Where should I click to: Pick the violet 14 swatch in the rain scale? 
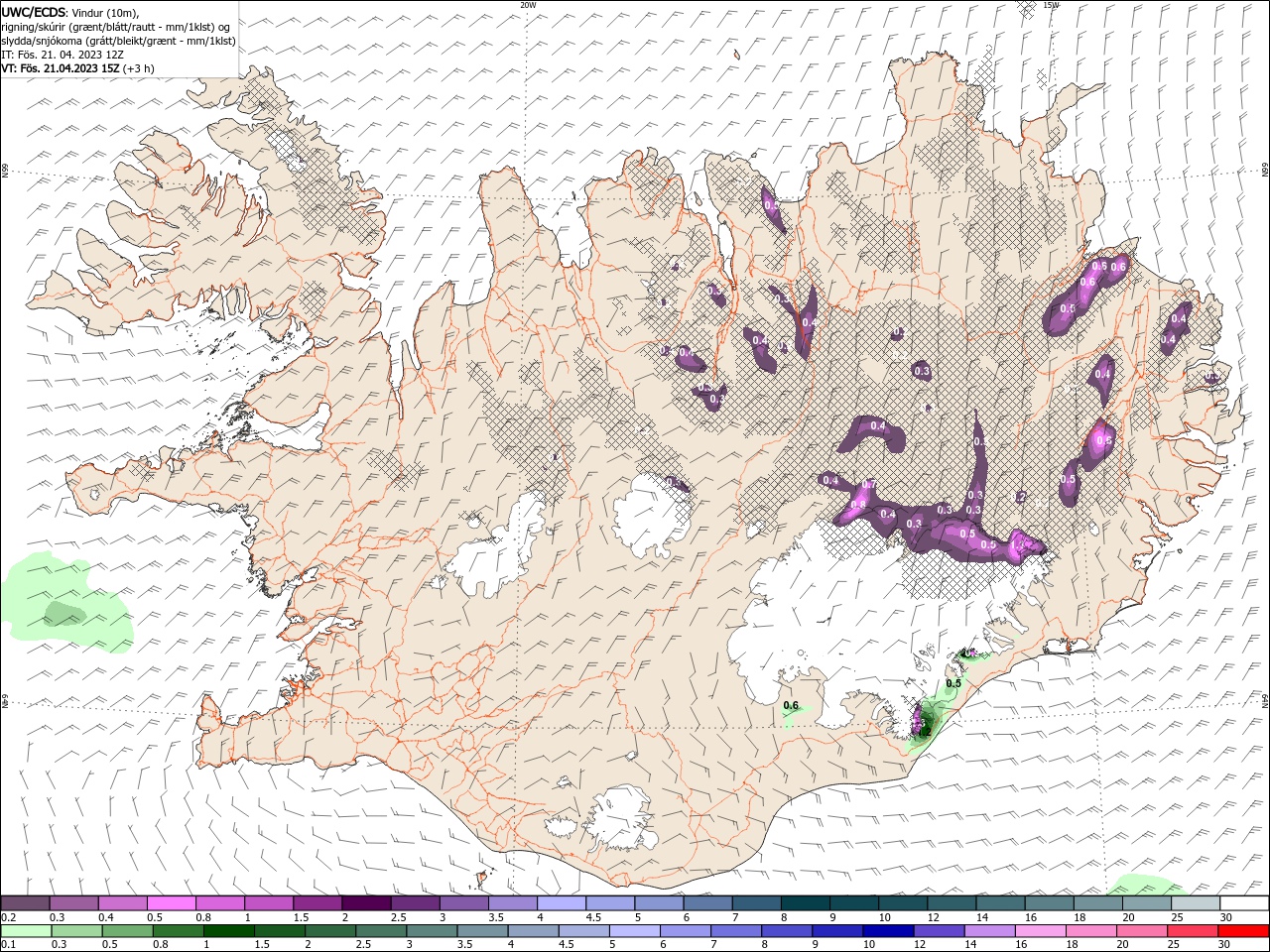point(988,931)
